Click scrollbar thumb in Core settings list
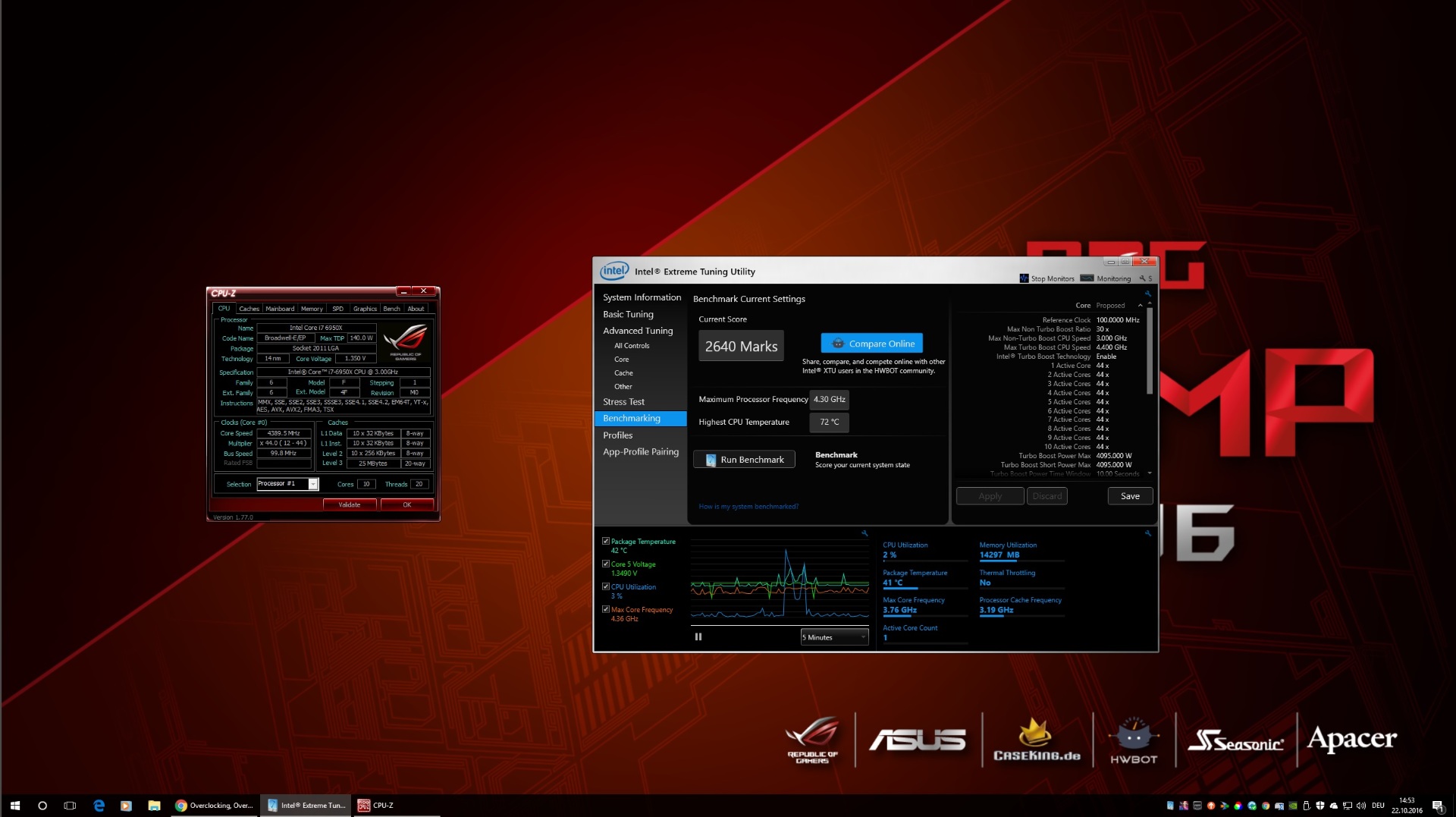 point(1150,350)
